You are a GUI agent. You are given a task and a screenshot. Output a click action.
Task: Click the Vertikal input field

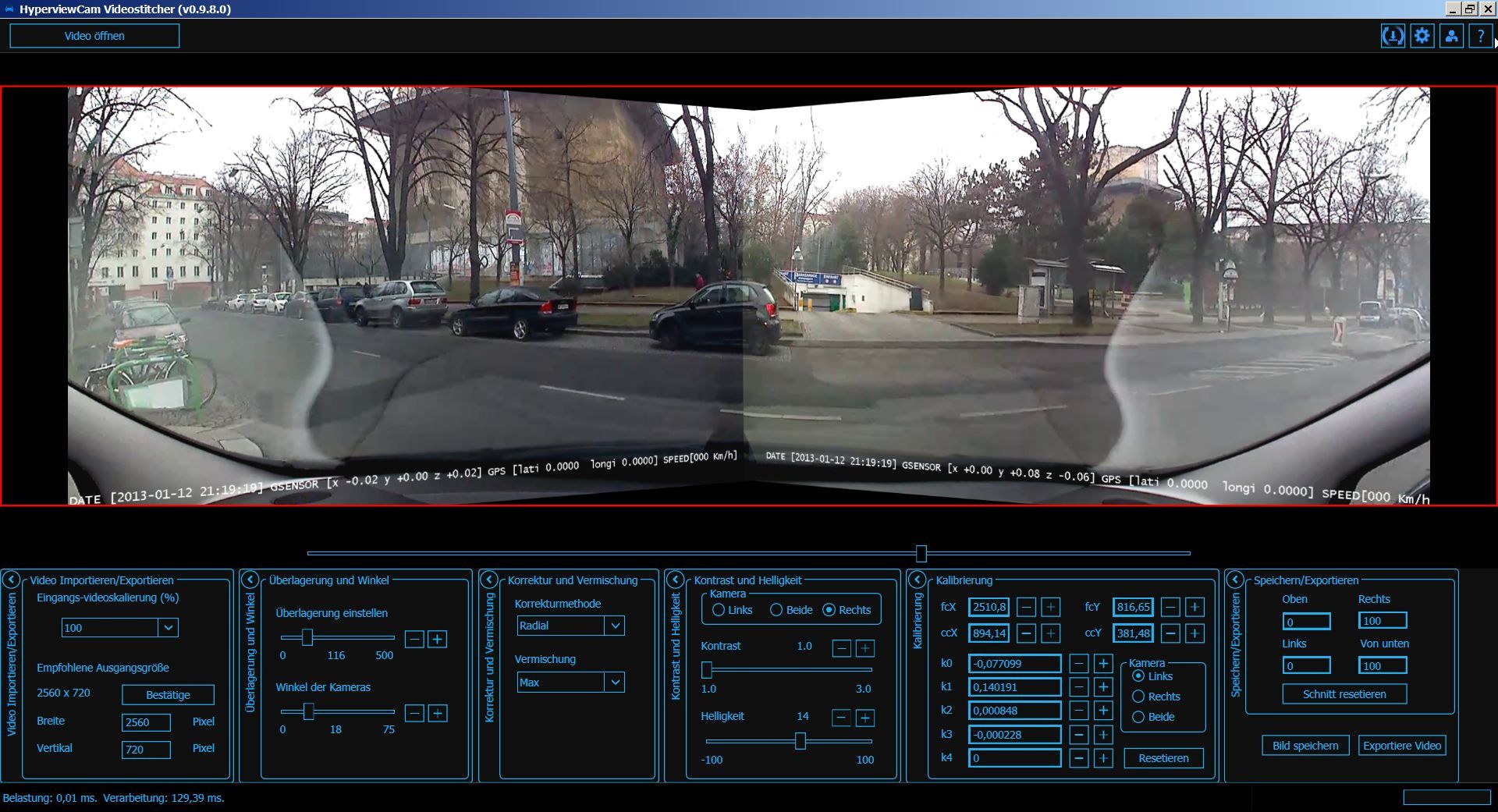coord(146,750)
